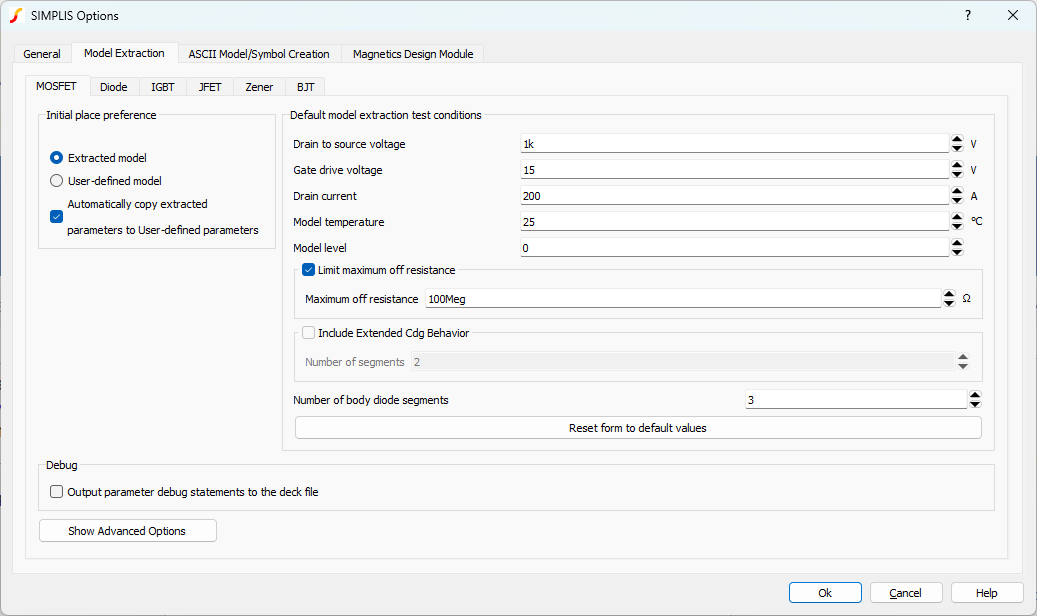Click the Drain current input field

click(733, 196)
